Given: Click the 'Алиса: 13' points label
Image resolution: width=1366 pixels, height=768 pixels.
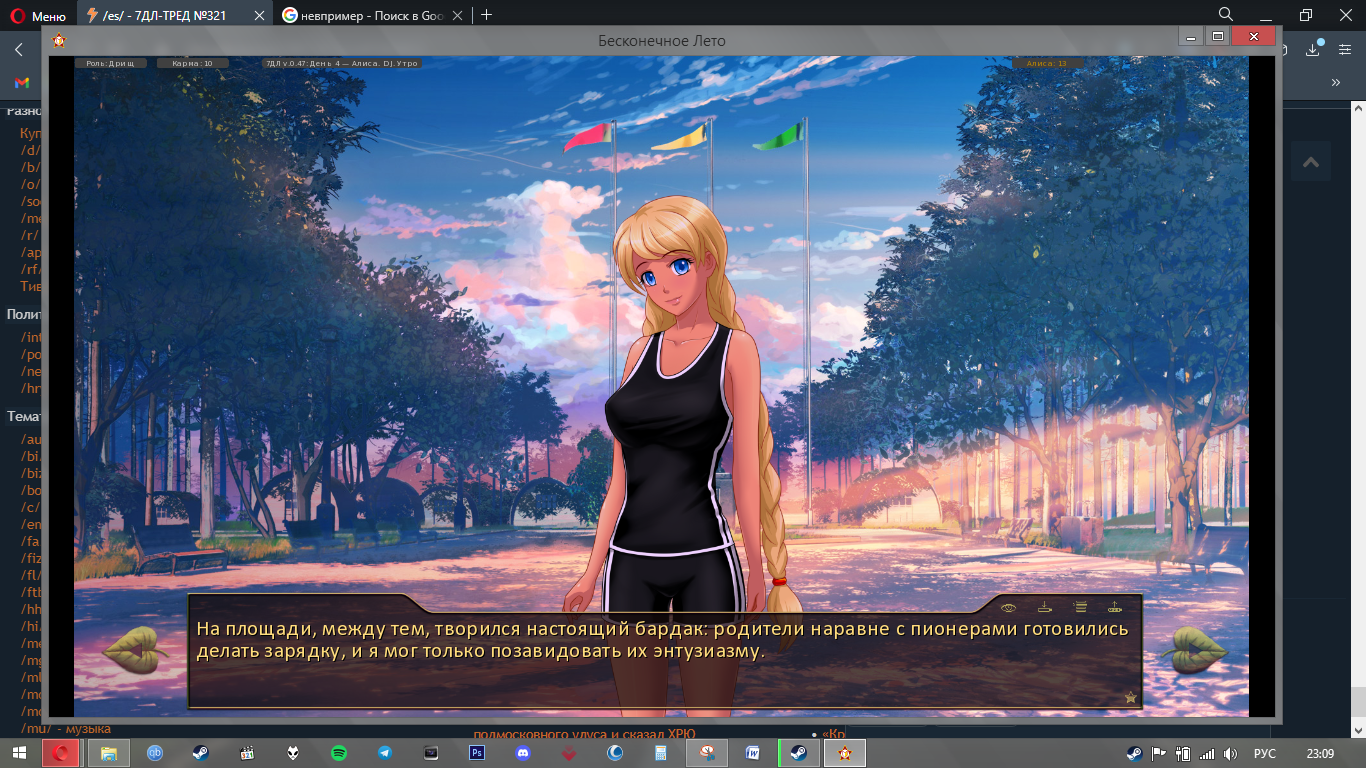Looking at the screenshot, I should tap(1047, 63).
